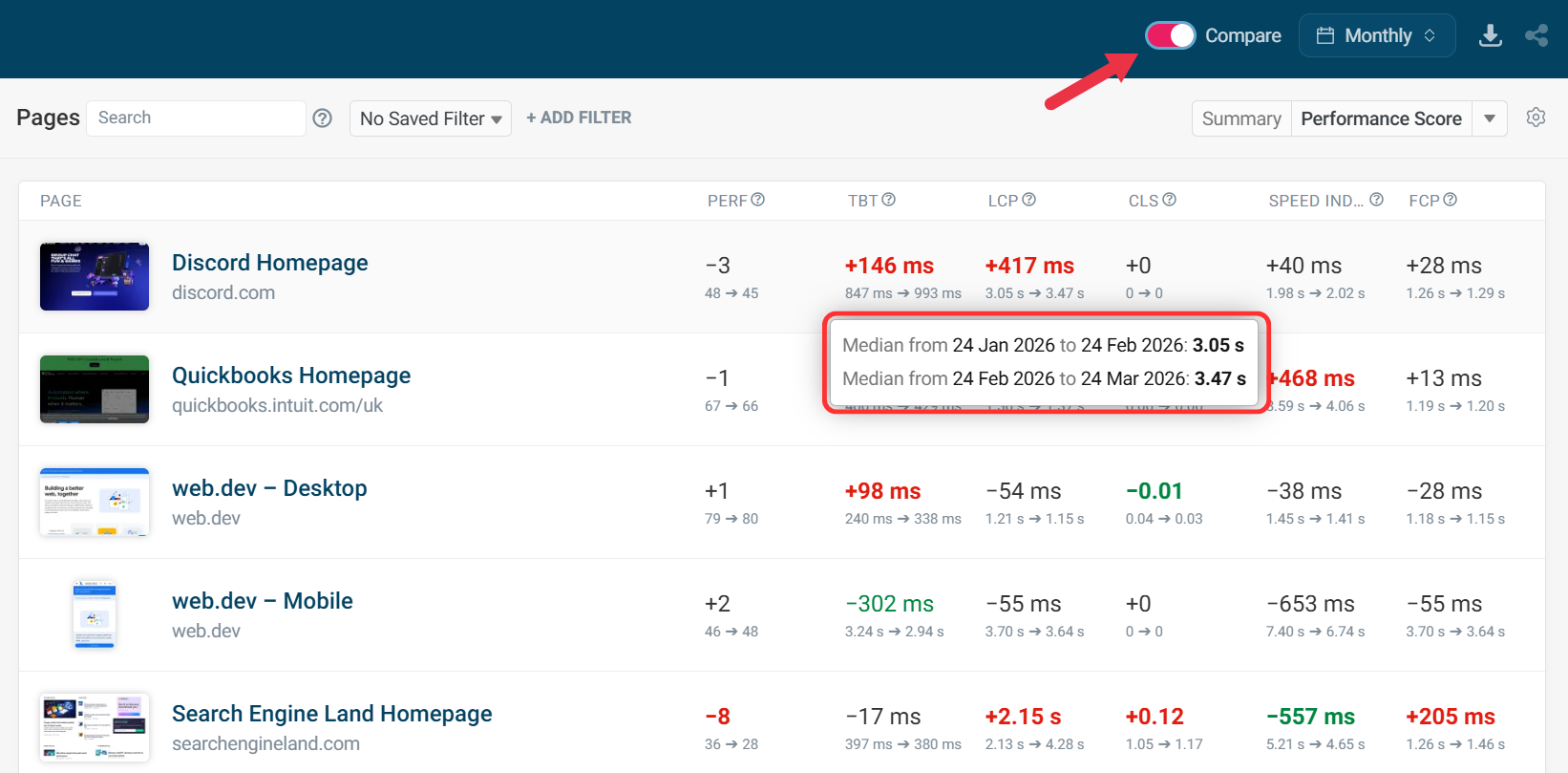The height and width of the screenshot is (773, 1568).
Task: Open the Discord Homepage link
Action: pos(270,263)
